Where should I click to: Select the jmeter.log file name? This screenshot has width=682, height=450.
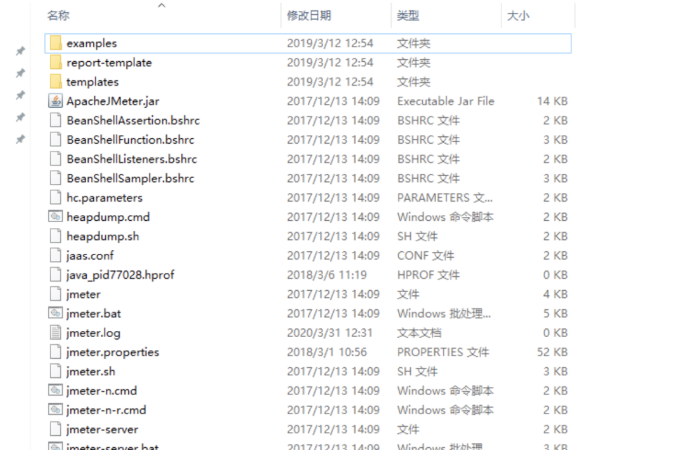[93, 333]
